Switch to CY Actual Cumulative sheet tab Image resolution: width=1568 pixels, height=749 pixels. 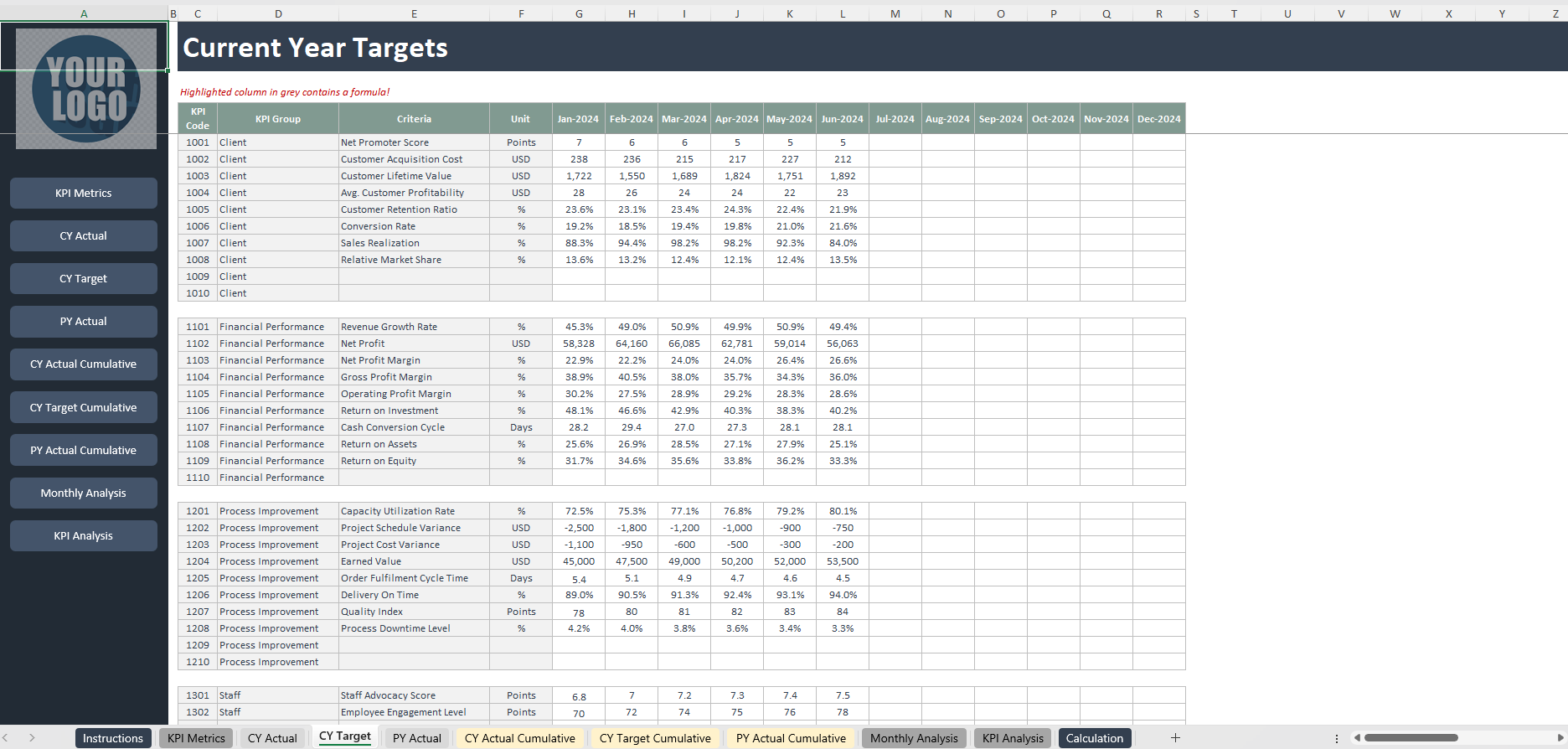[x=520, y=738]
